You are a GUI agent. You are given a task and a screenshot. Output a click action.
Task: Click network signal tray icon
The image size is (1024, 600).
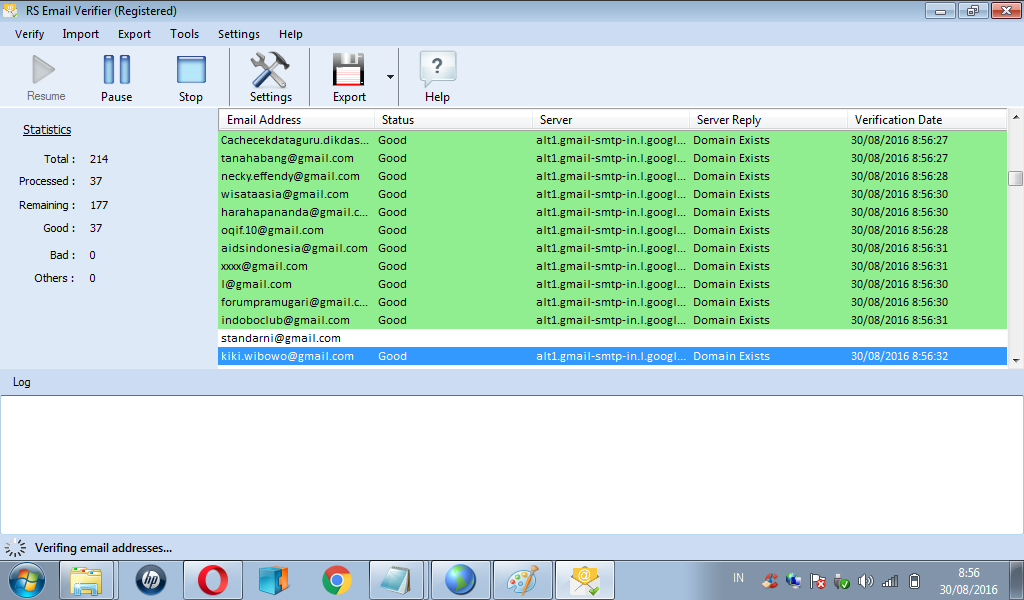(x=890, y=580)
